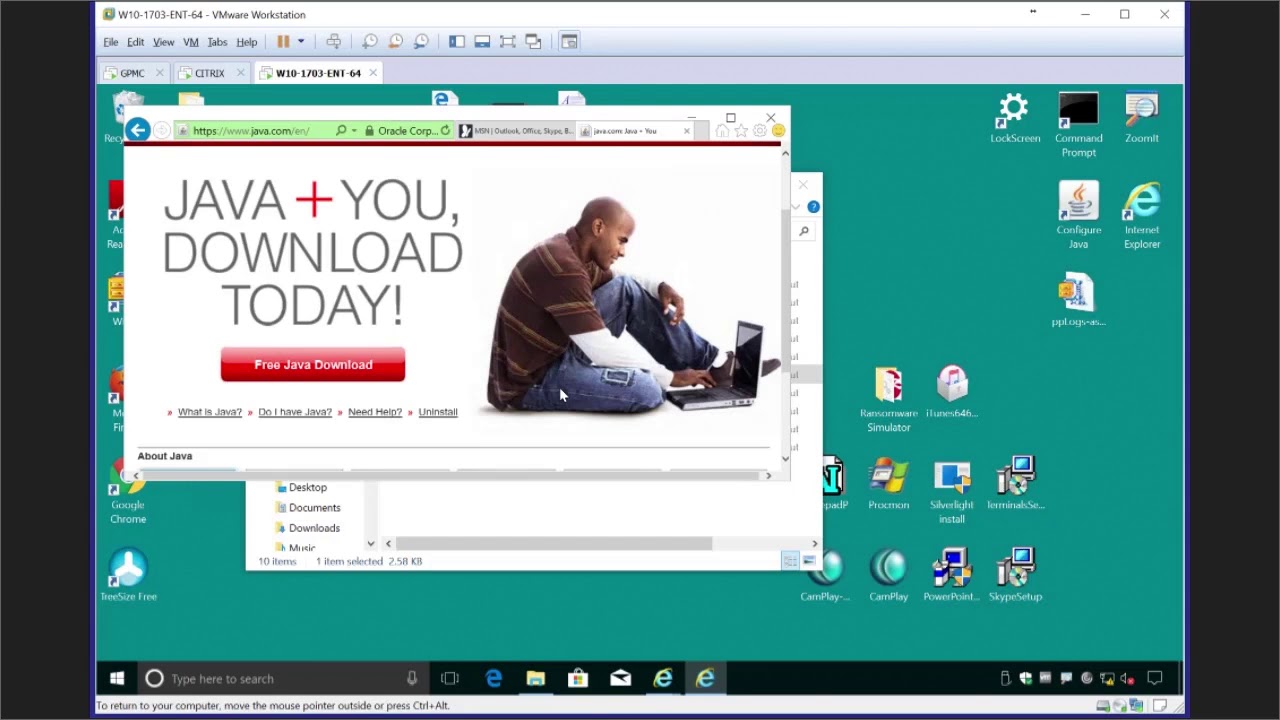Image resolution: width=1280 pixels, height=720 pixels.
Task: Click the File Explorer horizontal scrollbar
Action: 553,544
